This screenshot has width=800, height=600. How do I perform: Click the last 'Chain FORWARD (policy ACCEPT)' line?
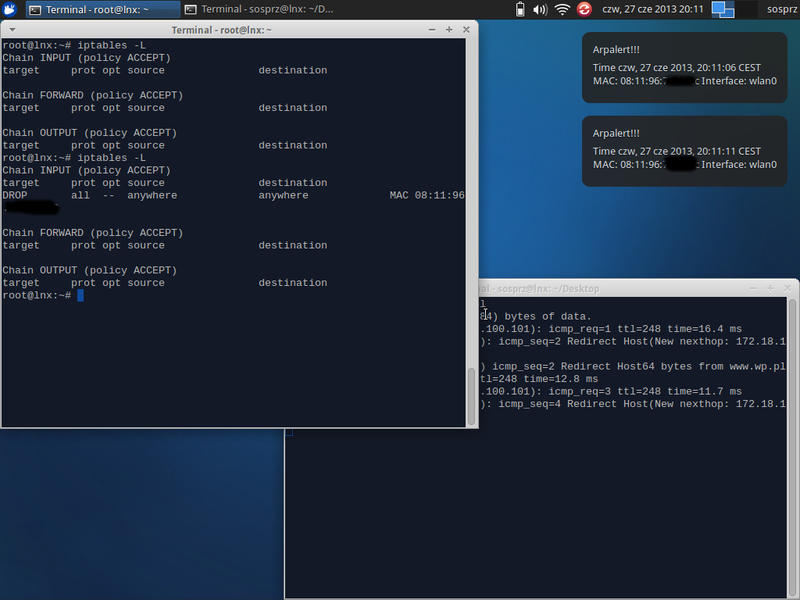click(92, 233)
